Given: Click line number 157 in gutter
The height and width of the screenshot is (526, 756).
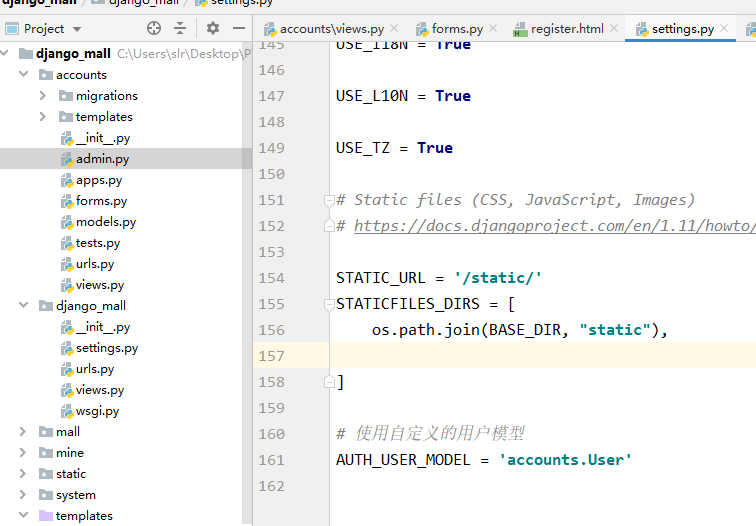Looking at the screenshot, I should [271, 356].
